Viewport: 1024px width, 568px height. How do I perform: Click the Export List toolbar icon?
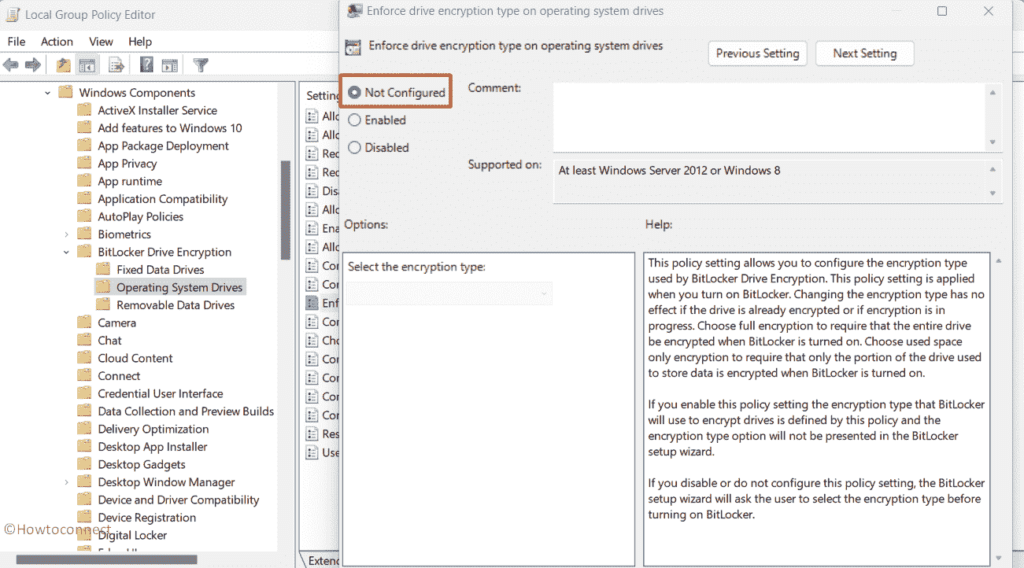point(116,65)
